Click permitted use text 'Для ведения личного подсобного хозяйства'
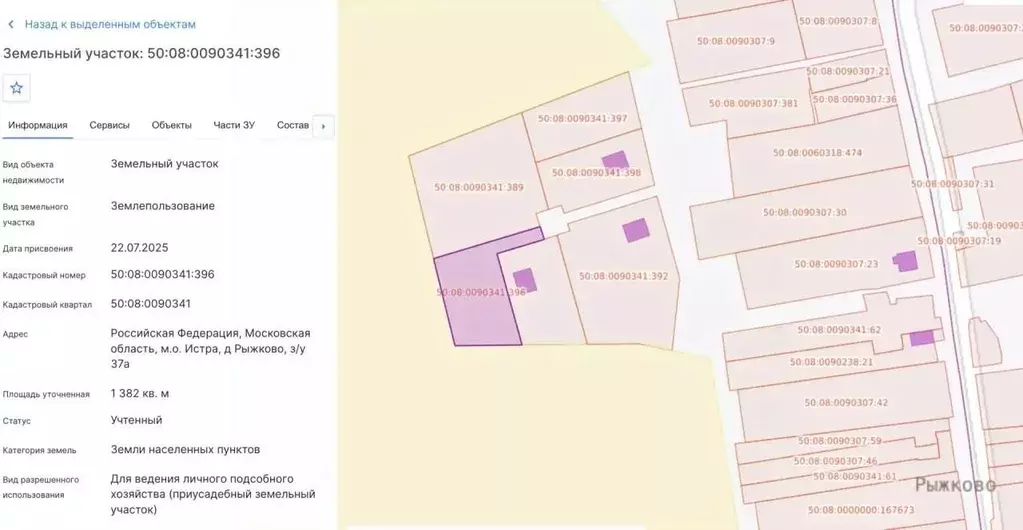1023x530 pixels. [x=213, y=494]
